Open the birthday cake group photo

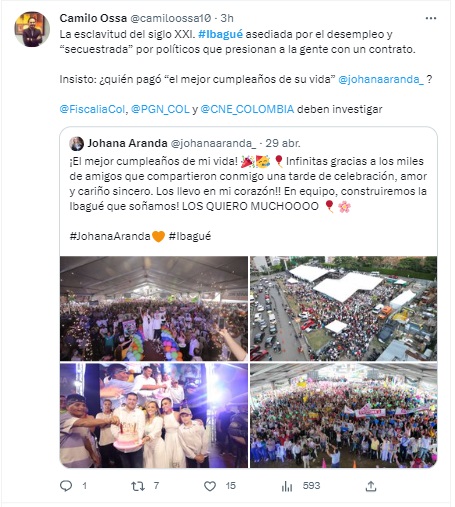click(154, 415)
